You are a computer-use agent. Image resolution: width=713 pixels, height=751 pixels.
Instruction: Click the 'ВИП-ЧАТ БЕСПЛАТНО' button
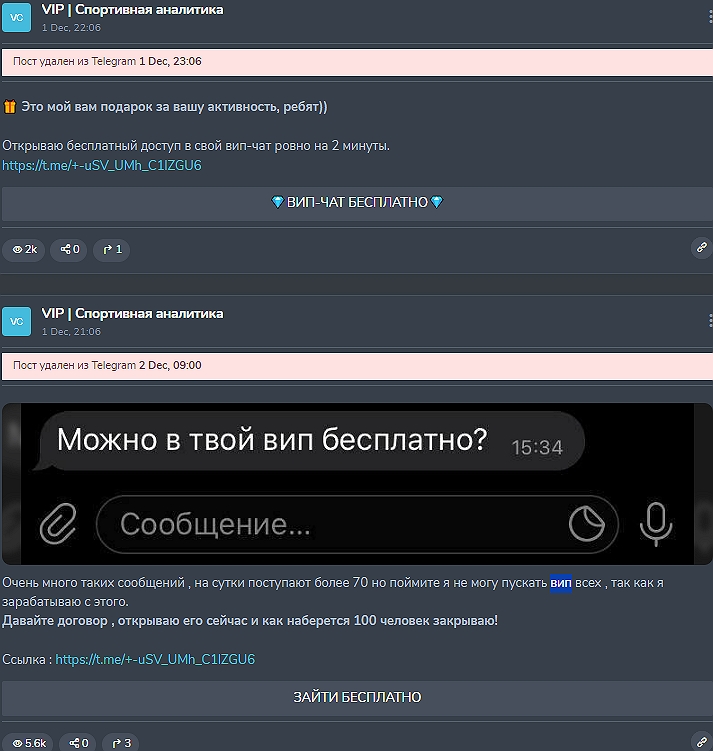pos(357,203)
